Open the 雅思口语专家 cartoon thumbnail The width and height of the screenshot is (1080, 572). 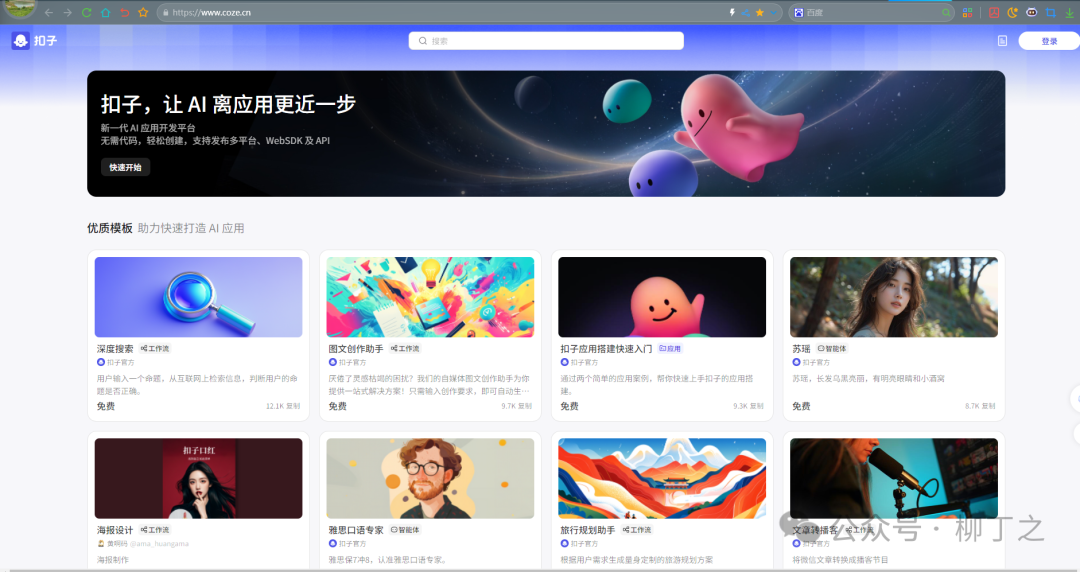pos(430,478)
